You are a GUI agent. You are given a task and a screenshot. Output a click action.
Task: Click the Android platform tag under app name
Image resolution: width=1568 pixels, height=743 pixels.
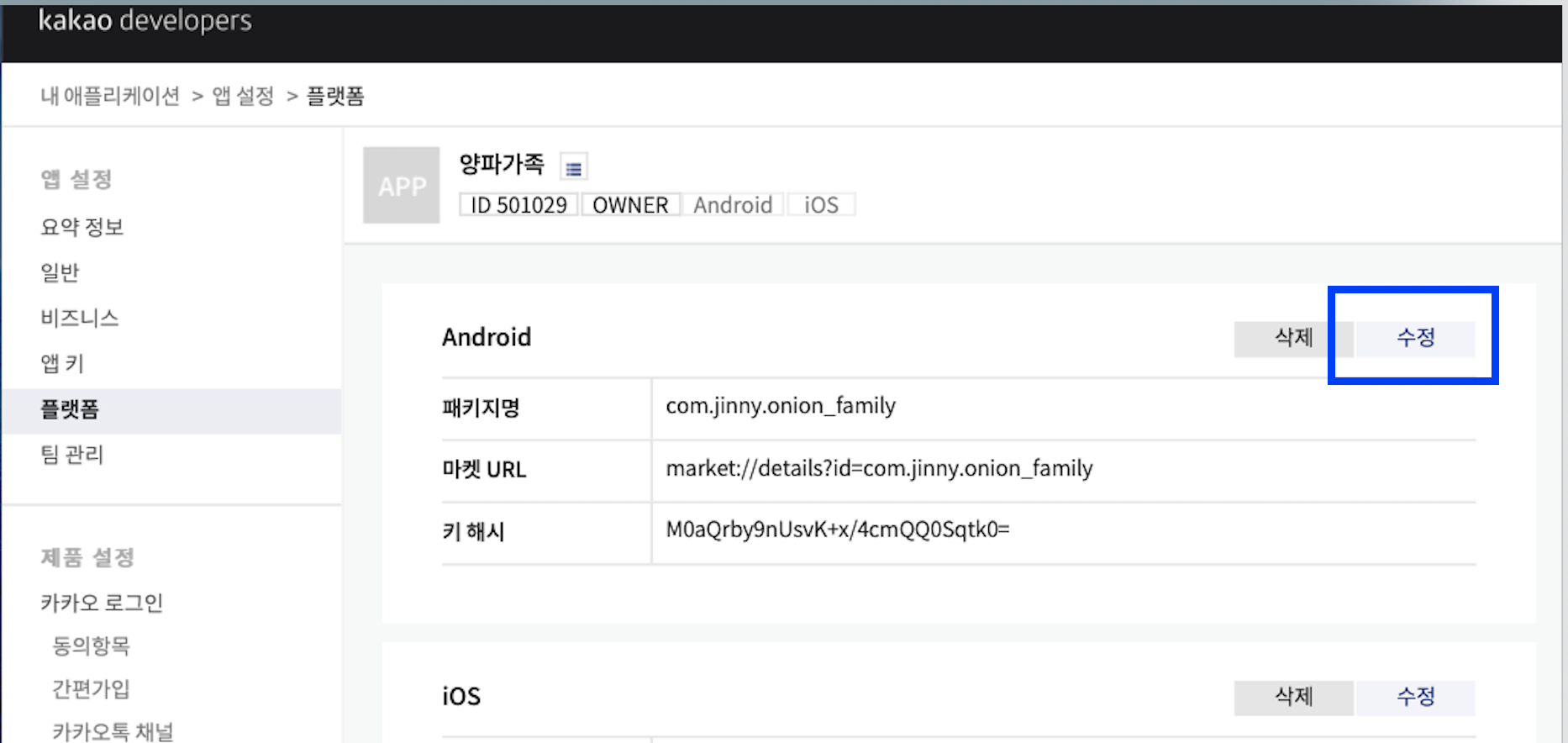click(x=733, y=205)
